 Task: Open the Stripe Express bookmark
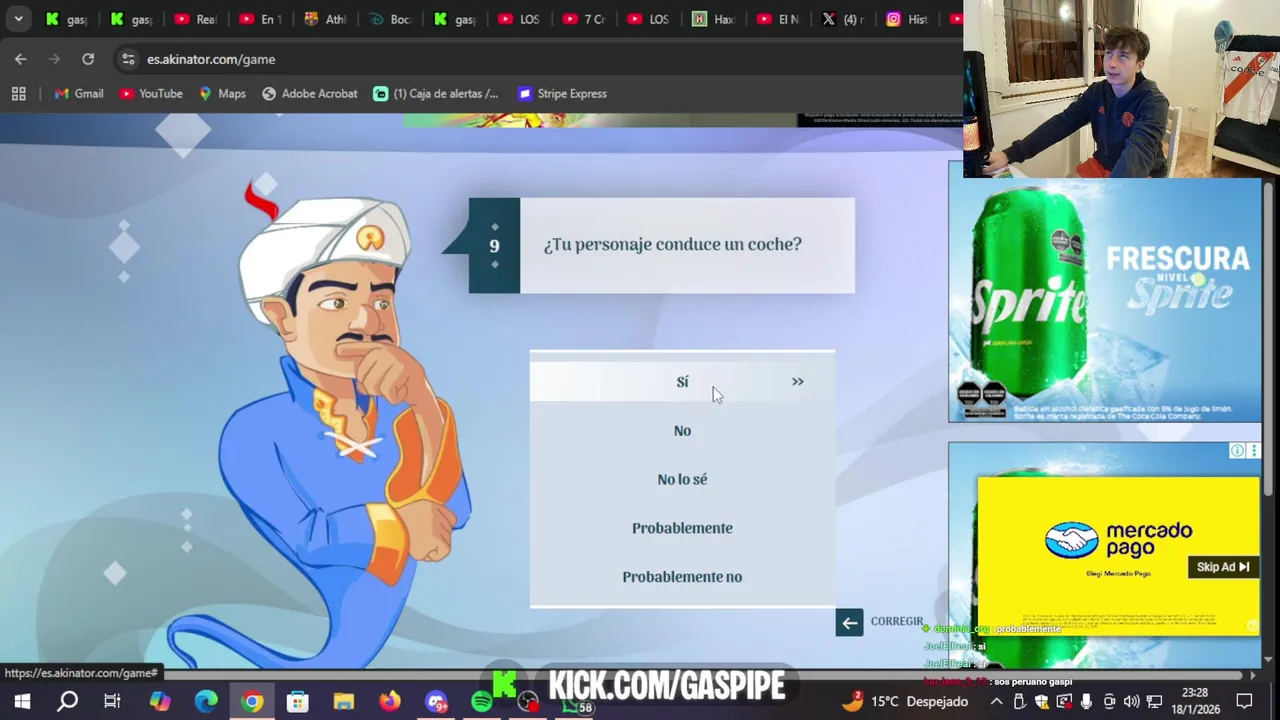coord(562,94)
